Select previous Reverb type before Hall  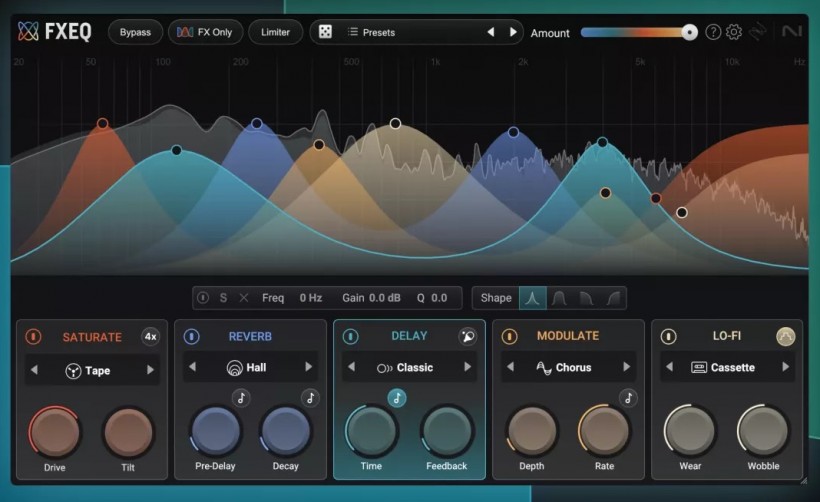192,367
